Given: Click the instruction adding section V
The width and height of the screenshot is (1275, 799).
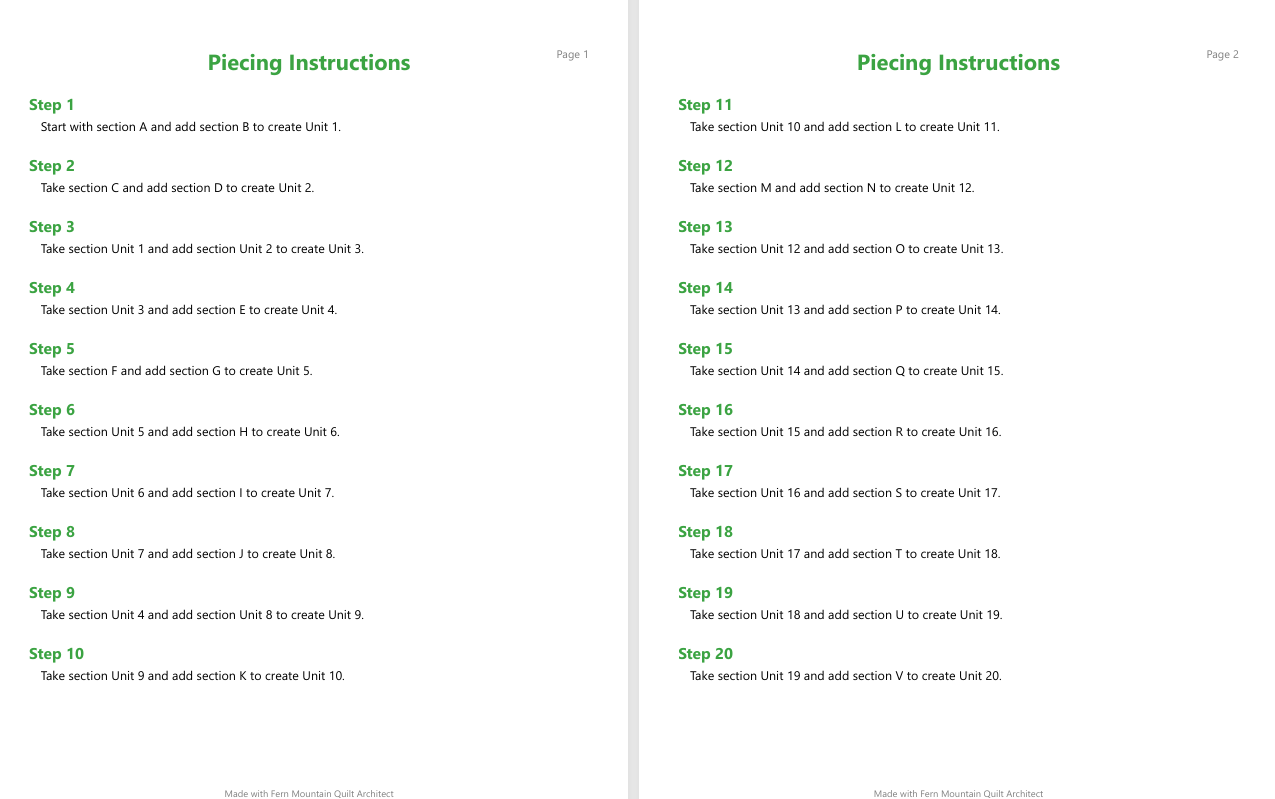Looking at the screenshot, I should [x=846, y=676].
